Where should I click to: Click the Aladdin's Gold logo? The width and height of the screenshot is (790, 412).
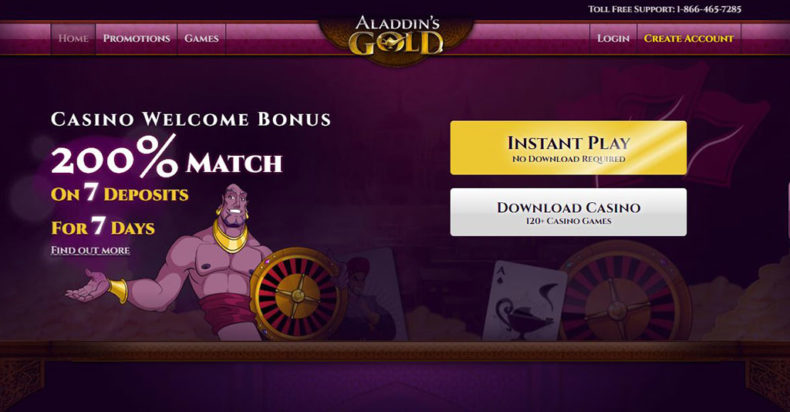(397, 36)
